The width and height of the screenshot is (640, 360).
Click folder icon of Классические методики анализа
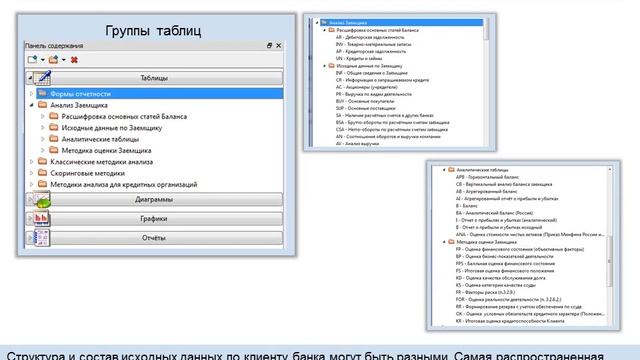42,161
